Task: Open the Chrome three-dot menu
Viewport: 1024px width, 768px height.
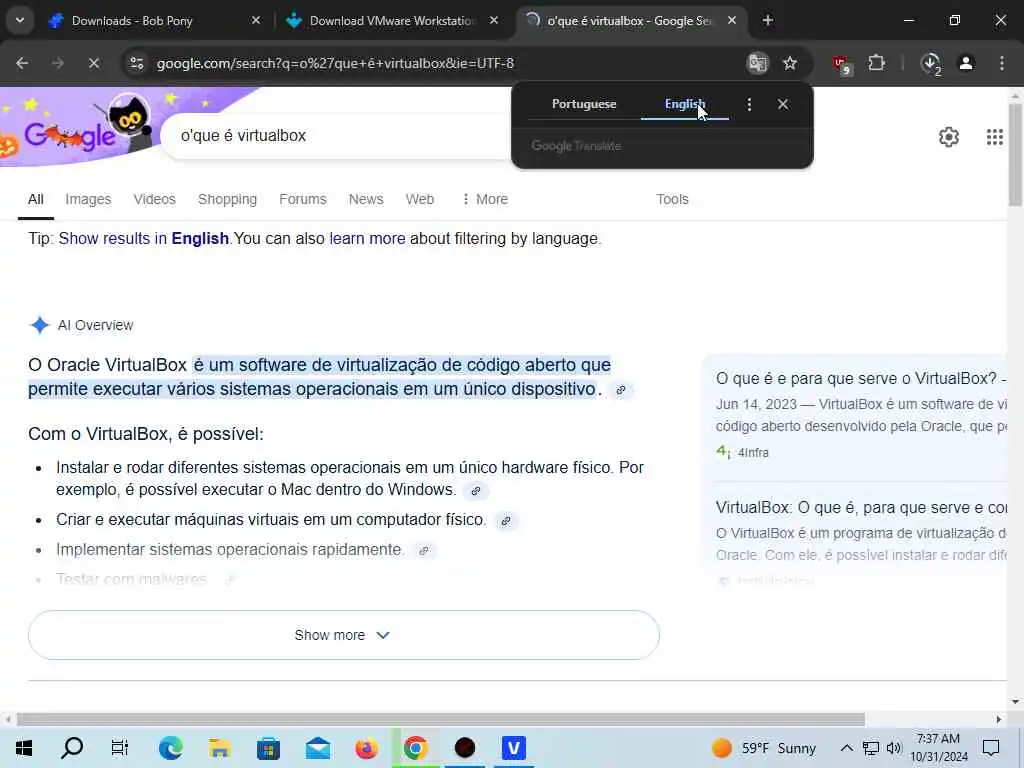Action: [x=1001, y=63]
